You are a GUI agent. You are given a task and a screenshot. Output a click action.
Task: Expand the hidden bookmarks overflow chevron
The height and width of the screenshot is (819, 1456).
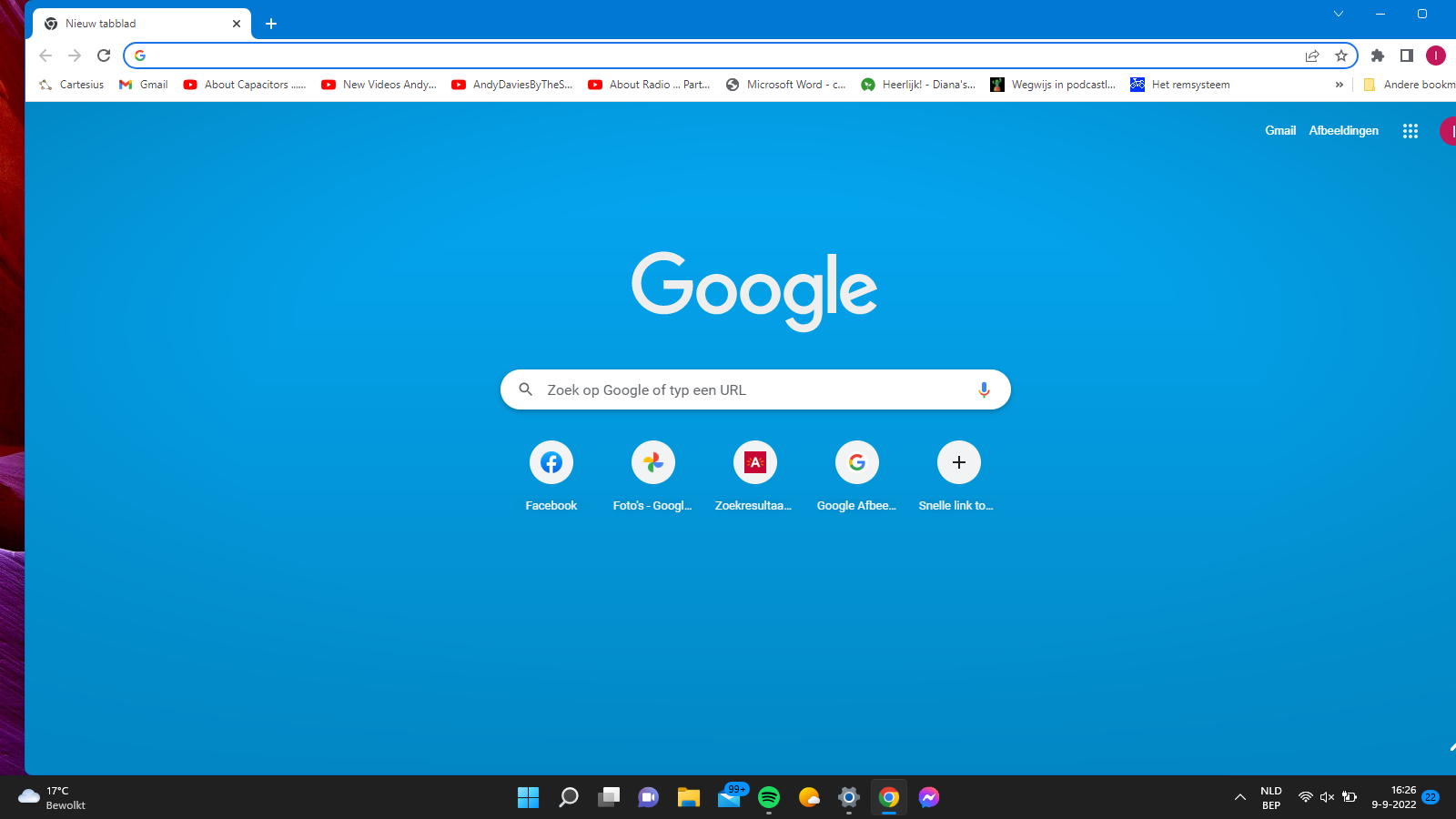tap(1339, 85)
